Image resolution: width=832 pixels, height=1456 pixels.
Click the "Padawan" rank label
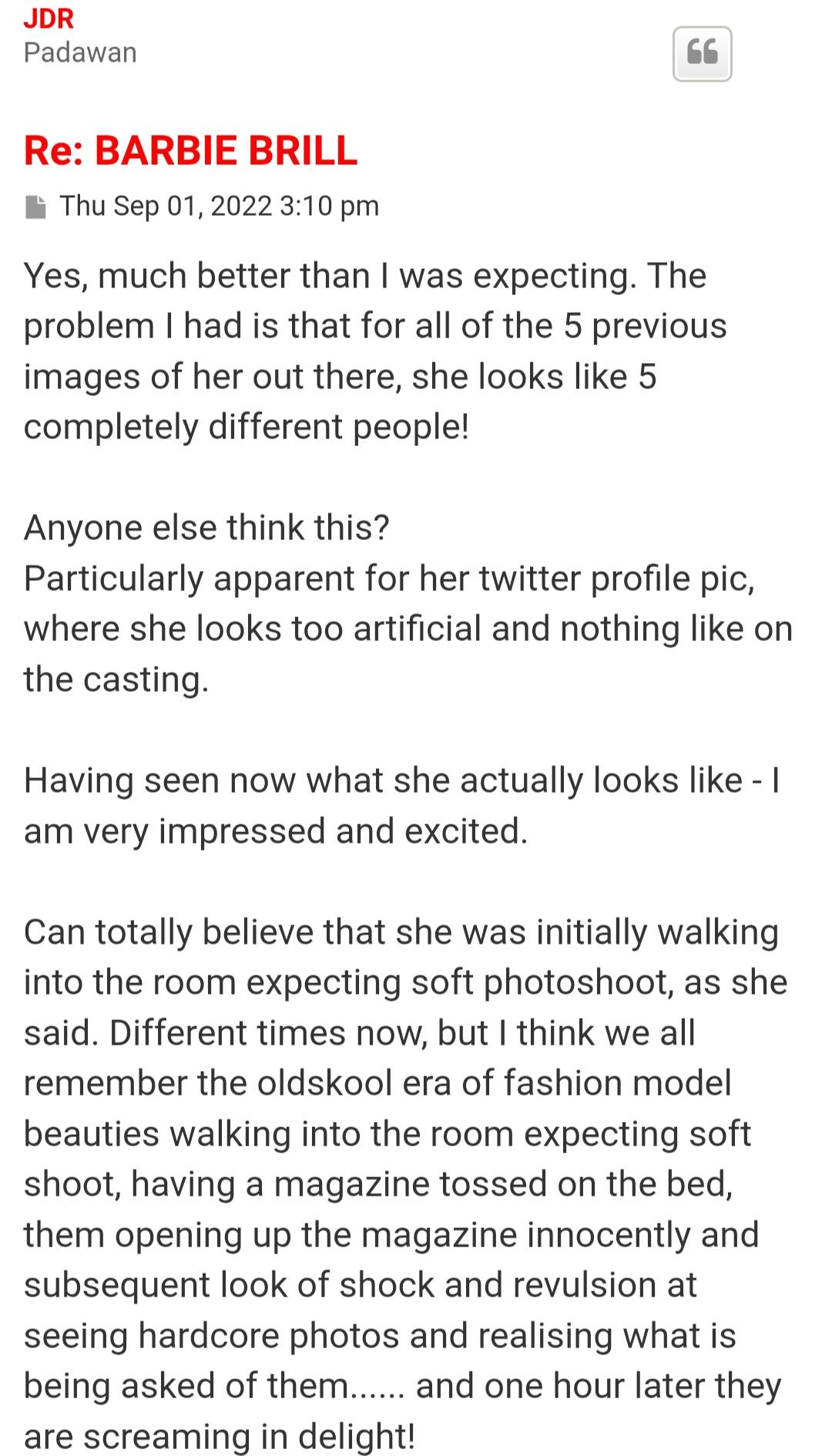coord(80,52)
